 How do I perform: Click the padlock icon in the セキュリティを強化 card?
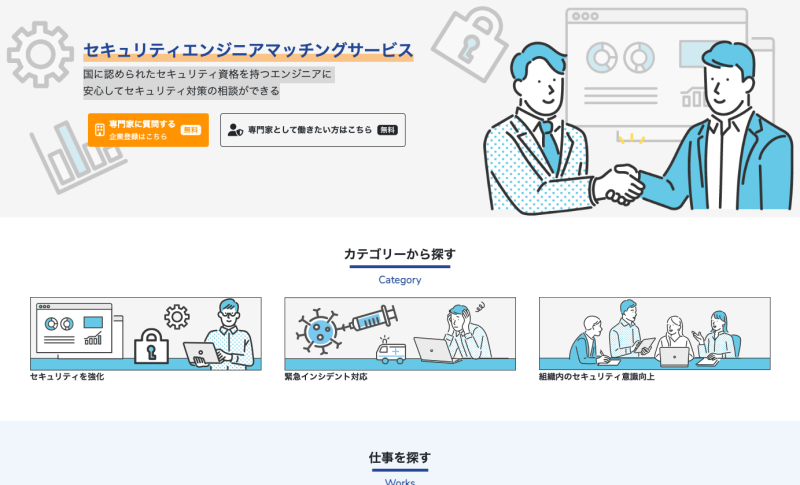[x=151, y=346]
